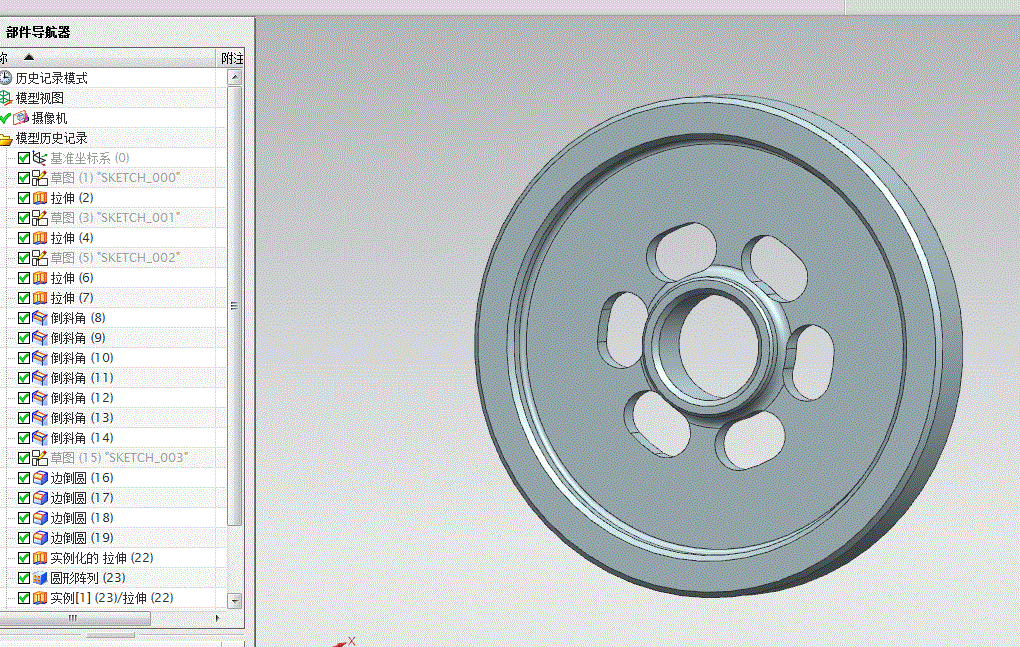Click the extrude icon of 拉伸 (4)
The width and height of the screenshot is (1020, 647).
click(40, 238)
